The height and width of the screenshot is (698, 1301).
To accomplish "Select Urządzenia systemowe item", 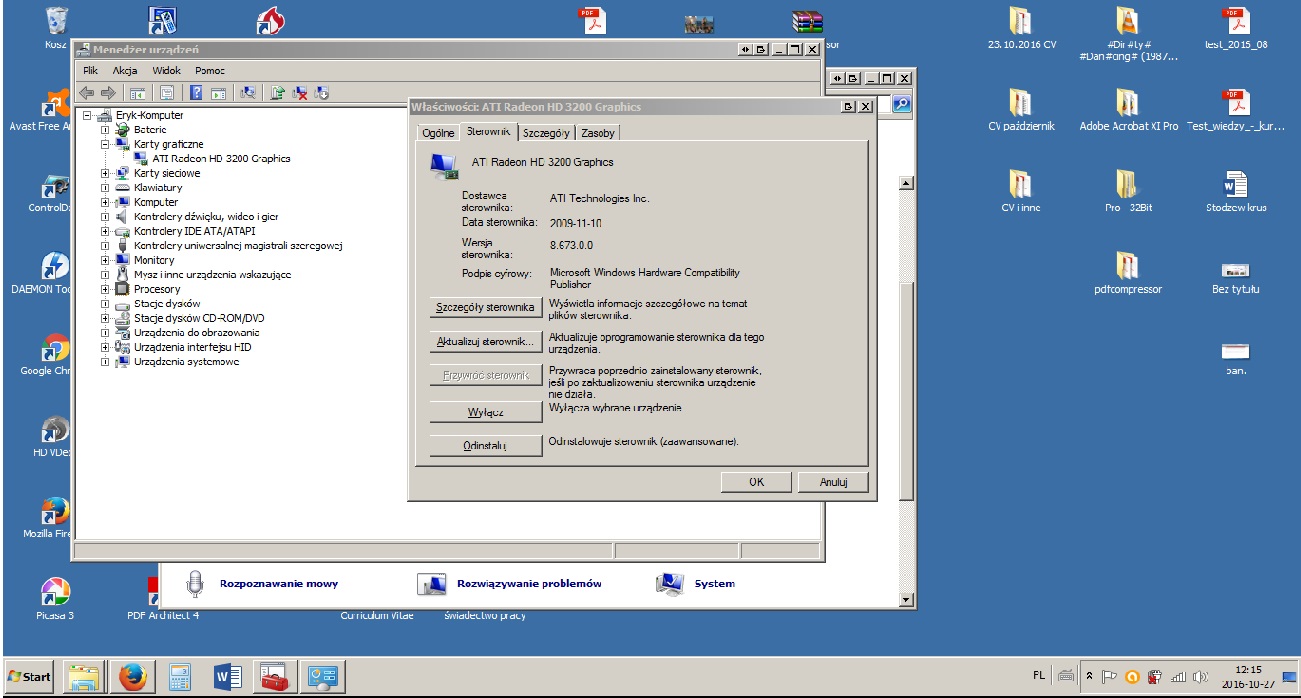I will click(x=186, y=362).
